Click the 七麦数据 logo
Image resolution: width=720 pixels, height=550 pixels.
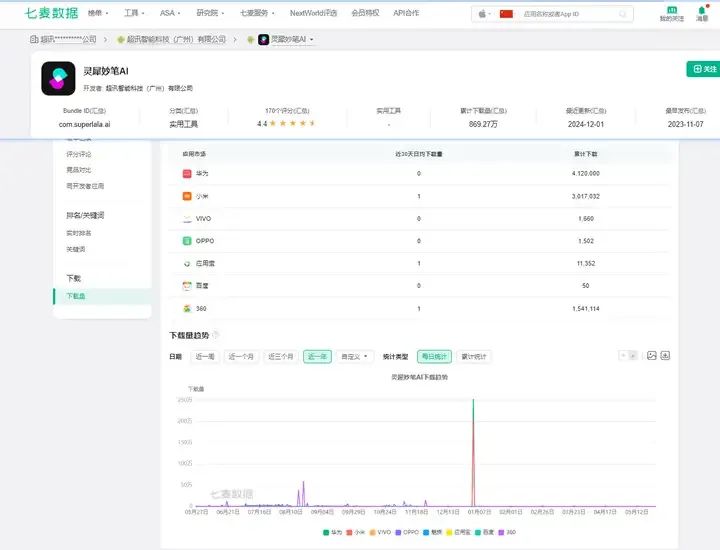pyautogui.click(x=52, y=13)
